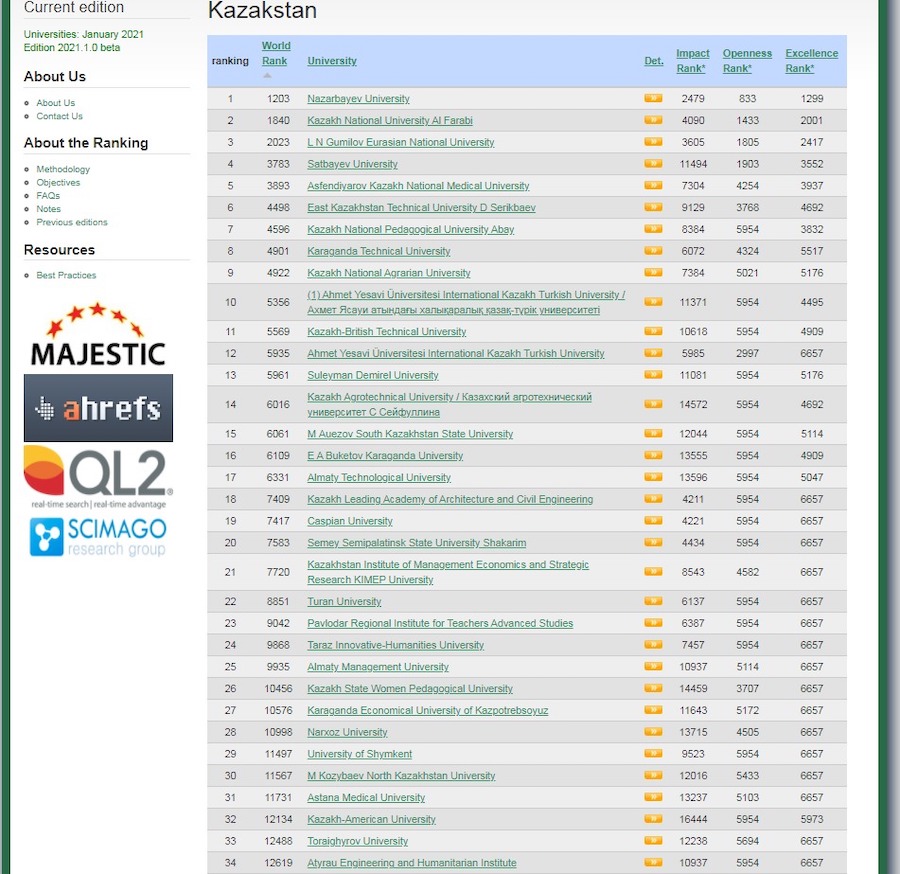Screen dimensions: 900x874
Task: Open Methodology page from sidebar
Action: pyautogui.click(x=63, y=170)
